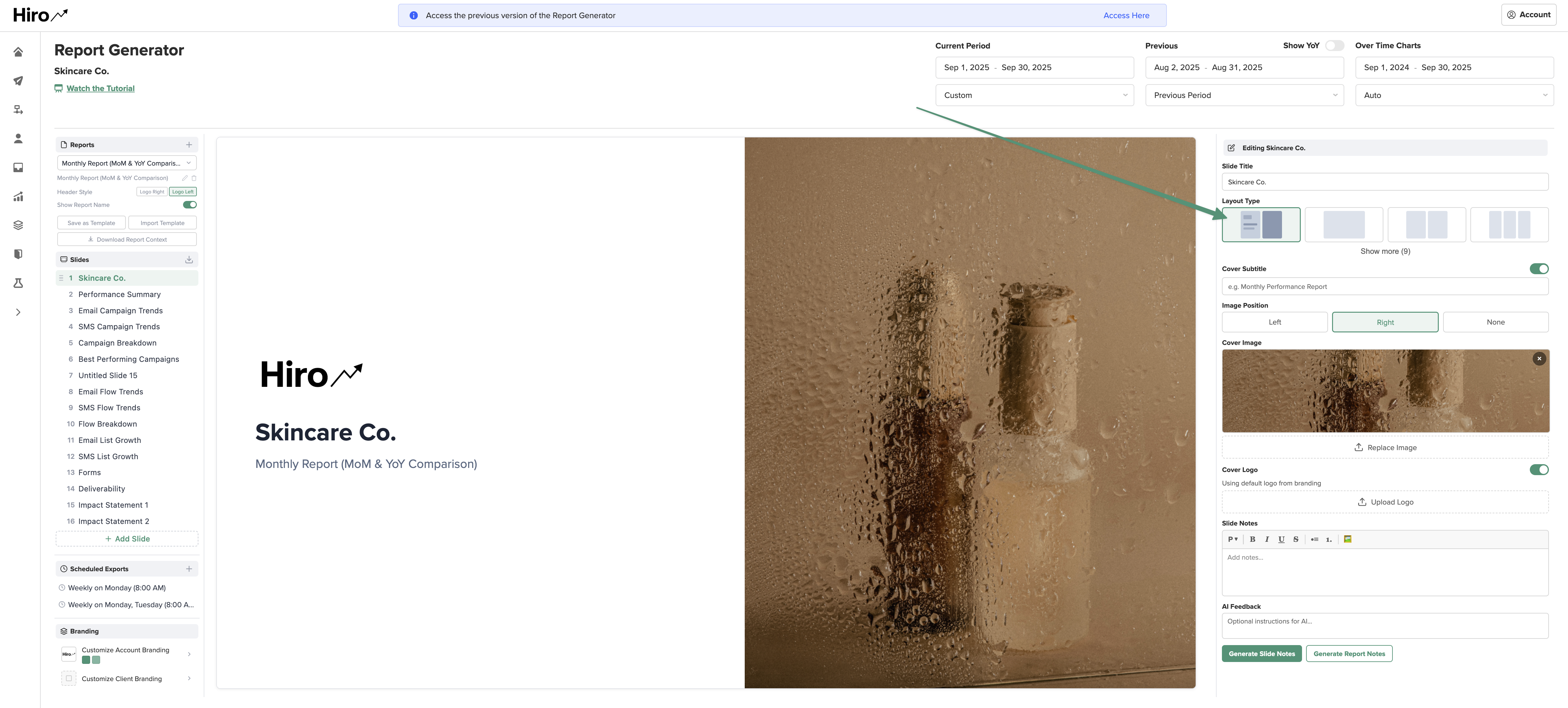This screenshot has height=708, width=1568.
Task: Set Image Position to None
Action: [x=1496, y=323]
